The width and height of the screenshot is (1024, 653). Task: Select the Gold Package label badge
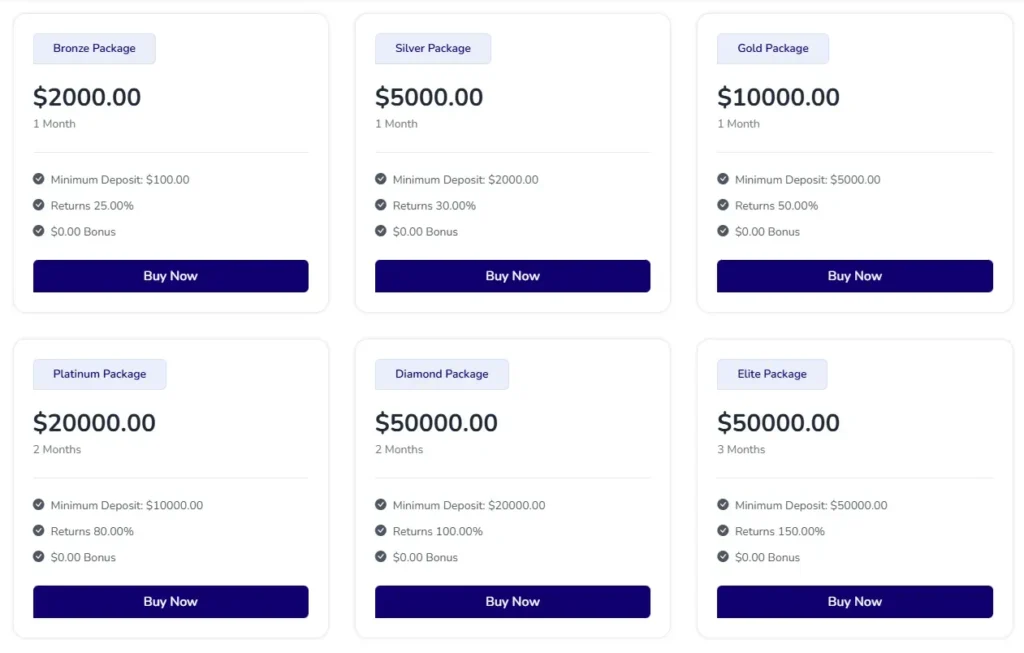pyautogui.click(x=772, y=48)
